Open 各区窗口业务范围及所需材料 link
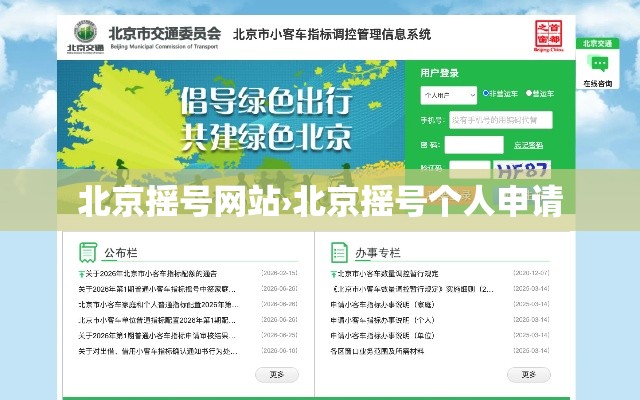This screenshot has height=400, width=640. tap(378, 351)
